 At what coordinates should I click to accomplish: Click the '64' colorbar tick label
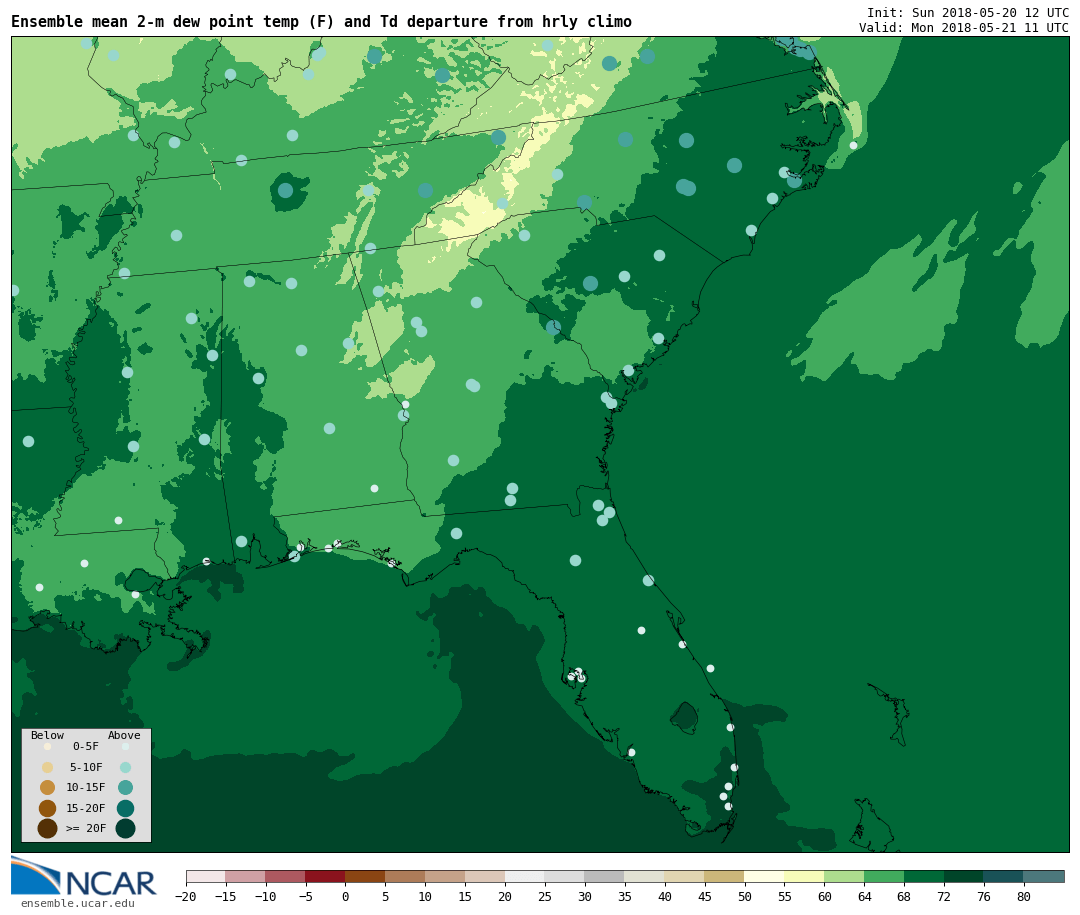click(x=864, y=896)
